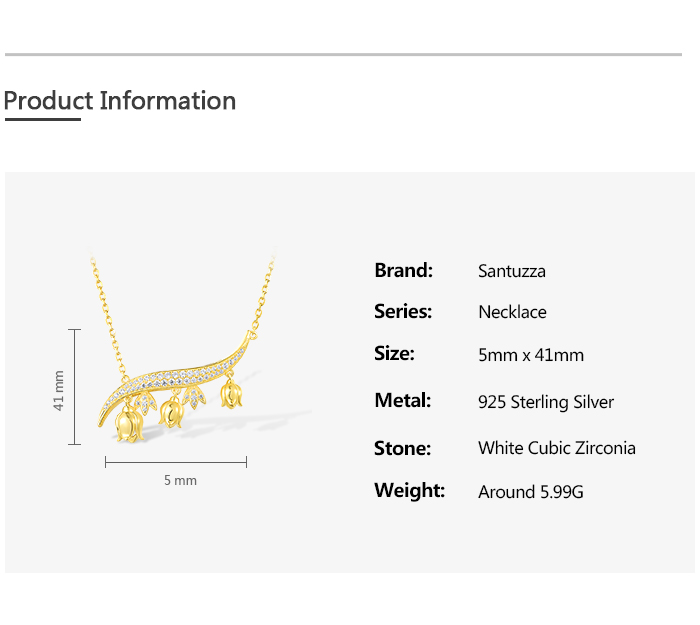Click the Brand: label
The height and width of the screenshot is (625, 700).
[x=403, y=270]
